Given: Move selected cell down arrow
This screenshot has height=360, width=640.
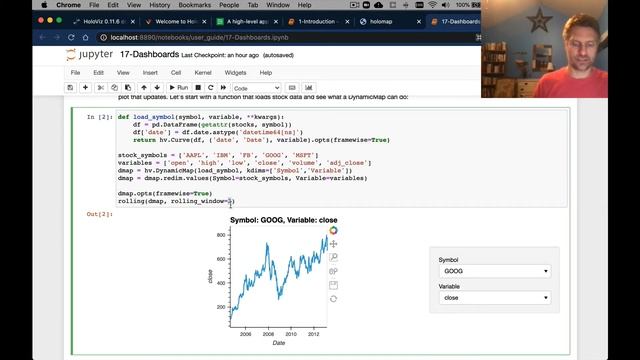Looking at the screenshot, I should [157, 88].
